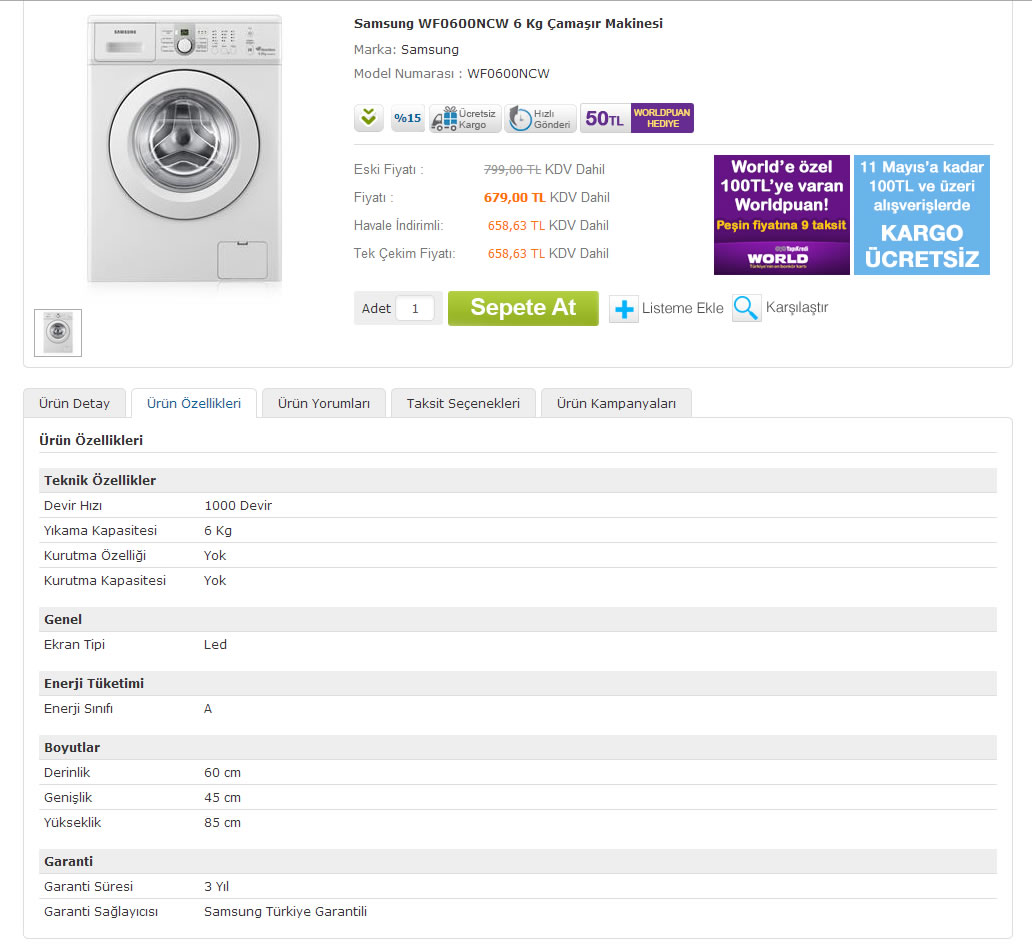Click the 1000 Devir value
Image resolution: width=1032 pixels, height=950 pixels.
[x=238, y=506]
